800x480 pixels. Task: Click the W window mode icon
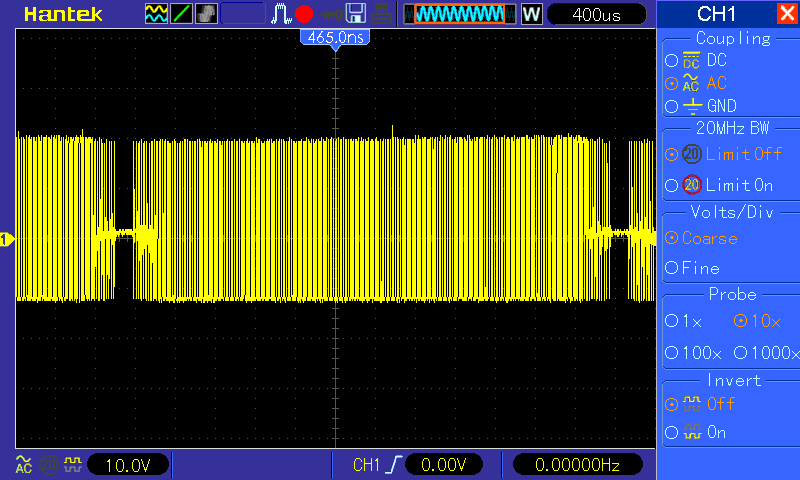532,14
